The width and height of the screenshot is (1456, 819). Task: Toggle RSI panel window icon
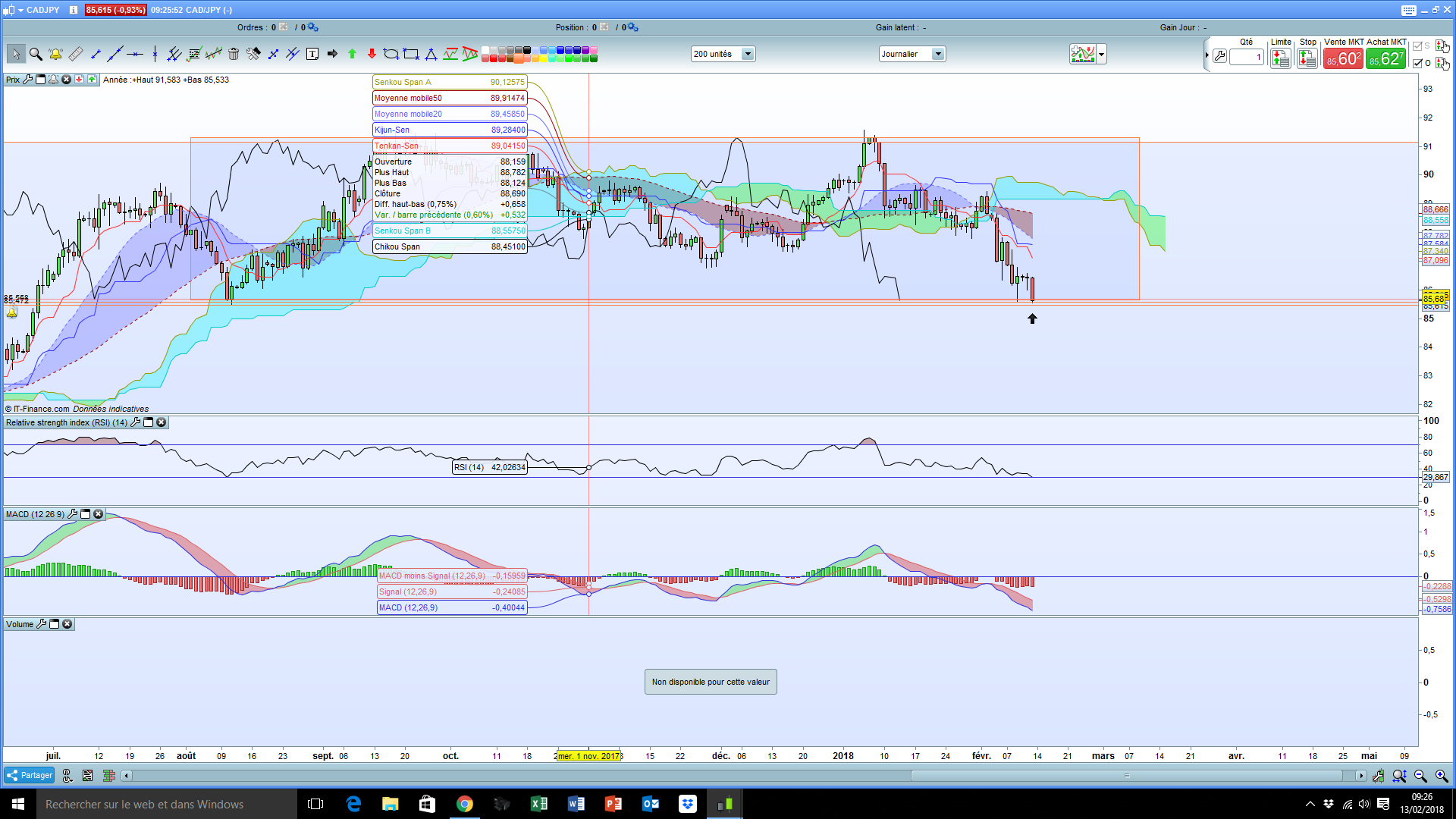click(x=149, y=422)
